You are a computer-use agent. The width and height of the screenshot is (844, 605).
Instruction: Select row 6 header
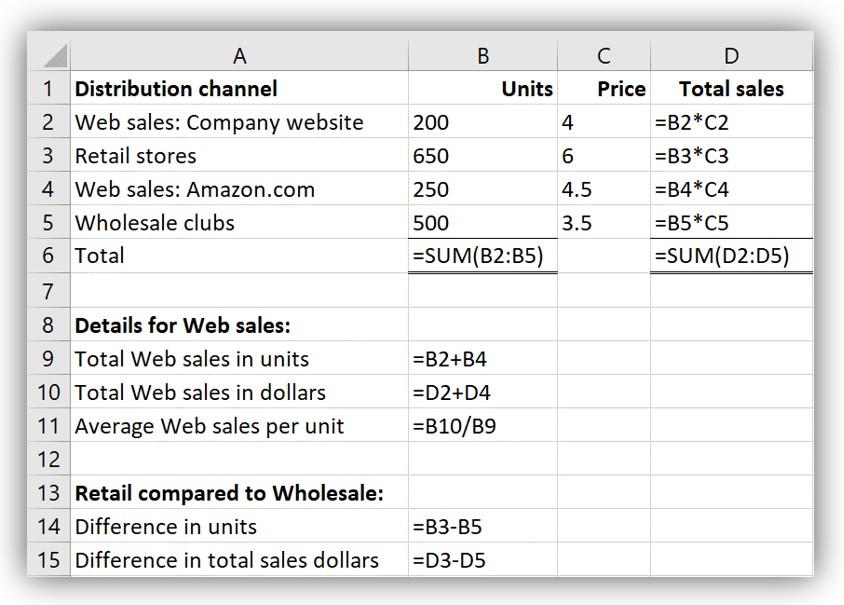48,256
